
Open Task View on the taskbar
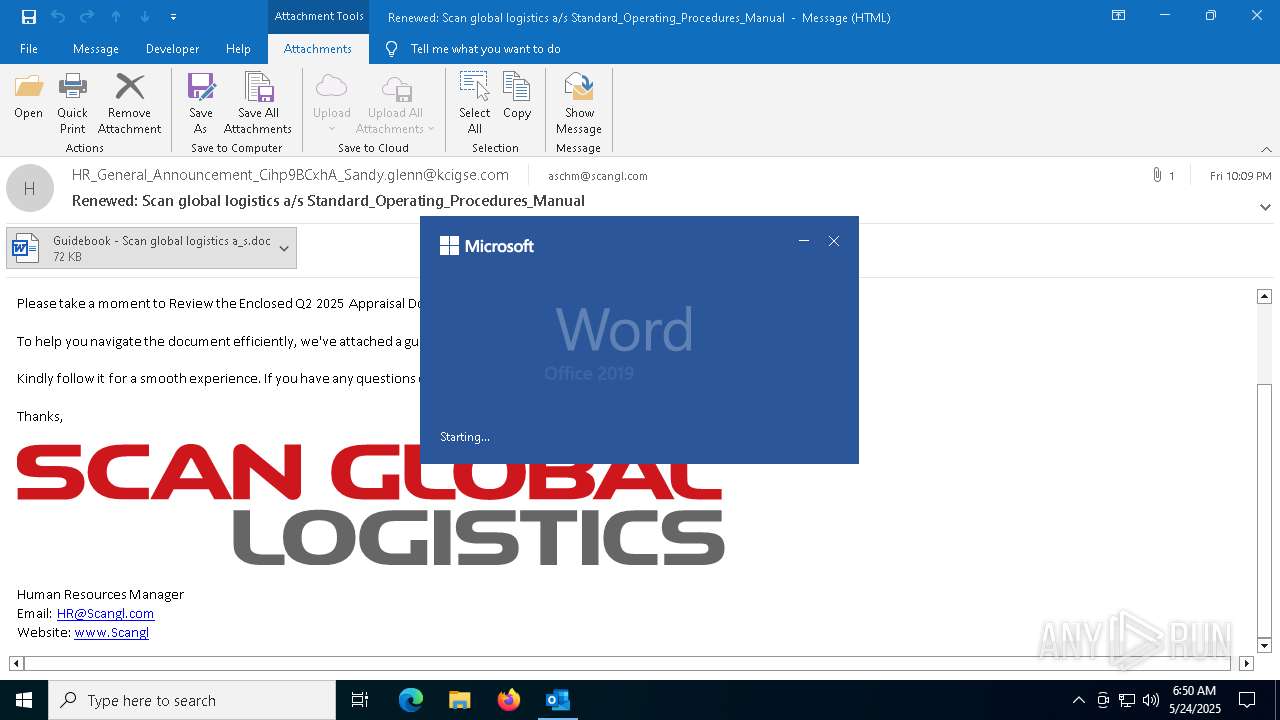(x=360, y=700)
